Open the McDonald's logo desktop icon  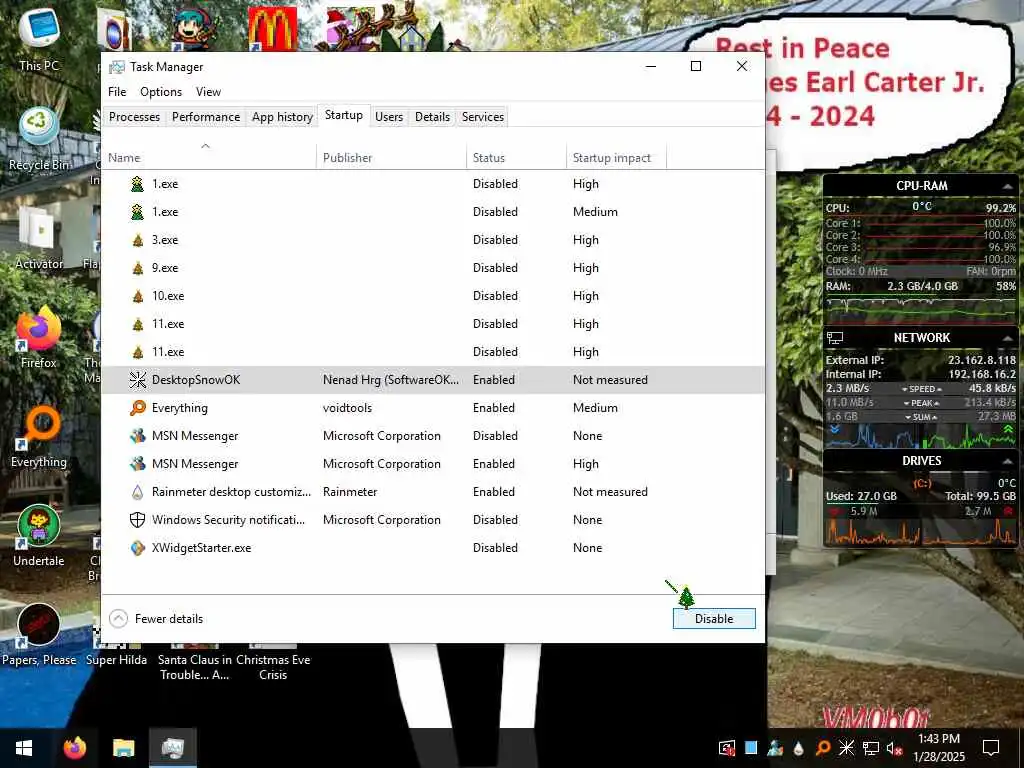point(272,28)
